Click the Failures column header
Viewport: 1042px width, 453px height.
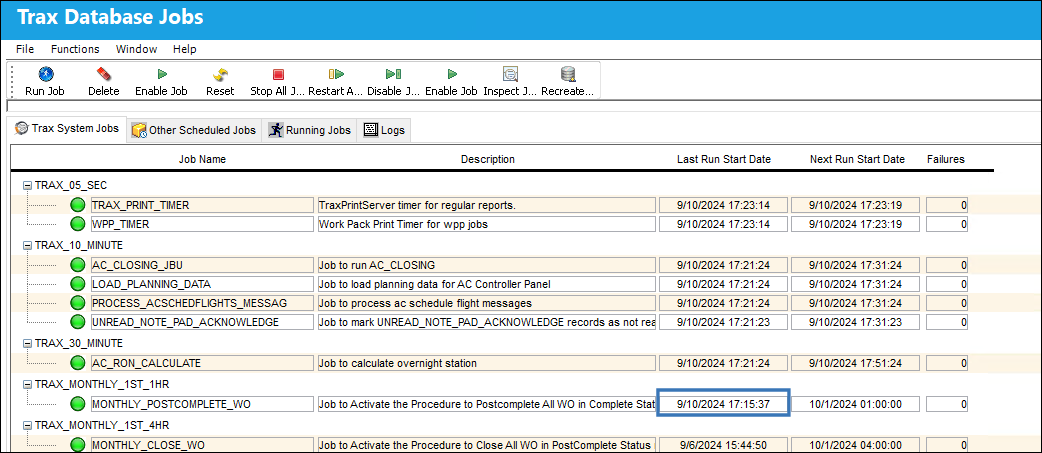946,159
